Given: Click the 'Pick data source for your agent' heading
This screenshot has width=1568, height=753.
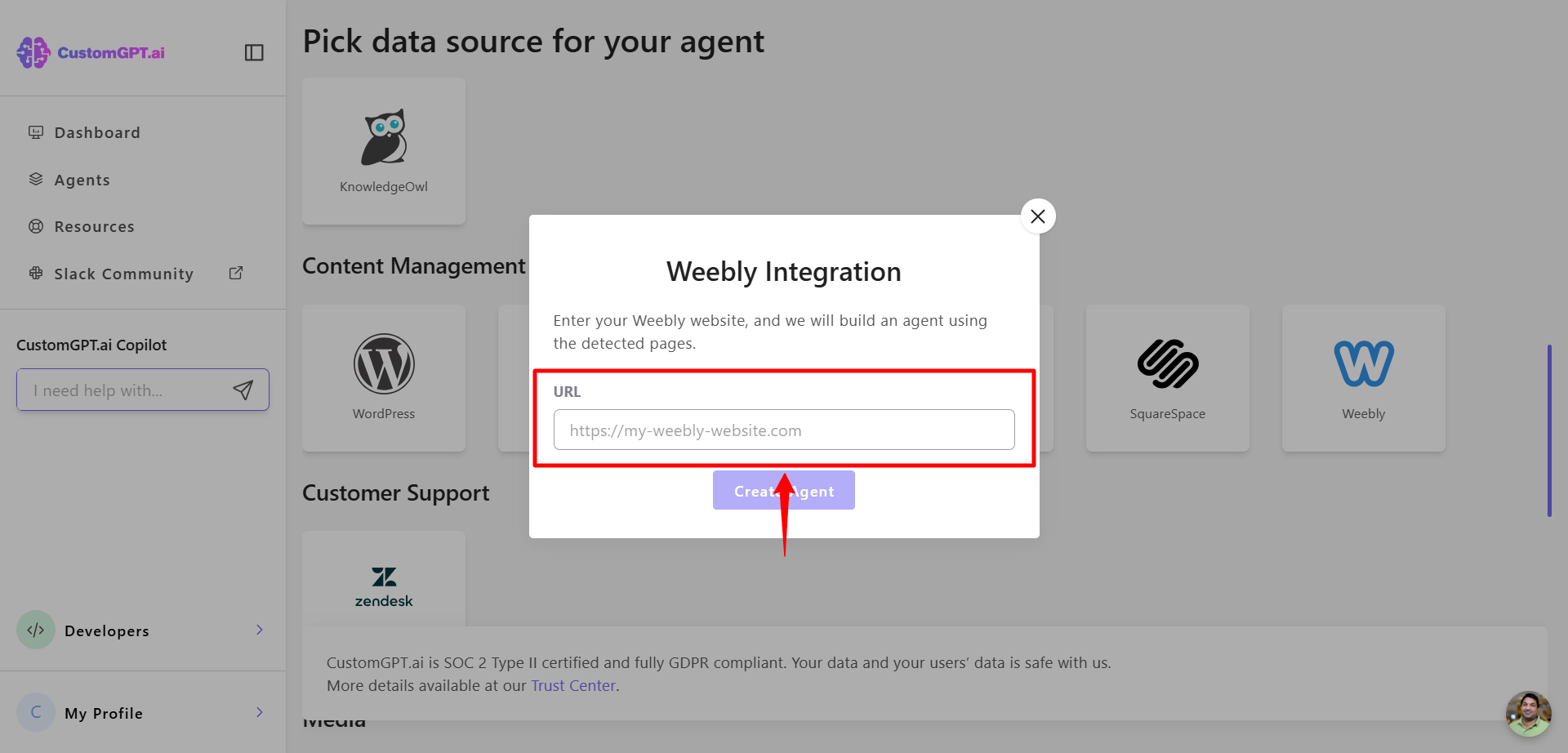Looking at the screenshot, I should click(533, 42).
